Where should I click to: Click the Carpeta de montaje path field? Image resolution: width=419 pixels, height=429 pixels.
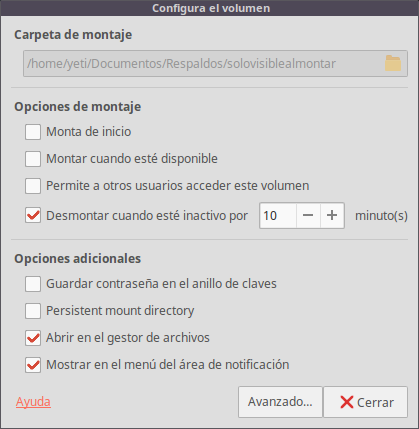pos(215,63)
